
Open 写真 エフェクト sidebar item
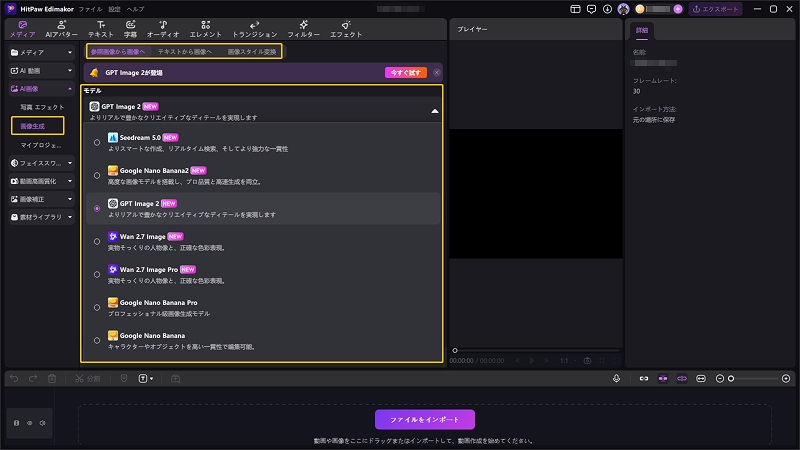[42, 107]
